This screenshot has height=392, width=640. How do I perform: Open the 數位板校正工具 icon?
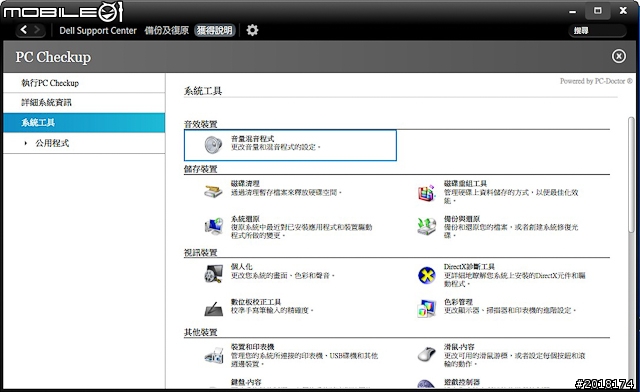[213, 309]
